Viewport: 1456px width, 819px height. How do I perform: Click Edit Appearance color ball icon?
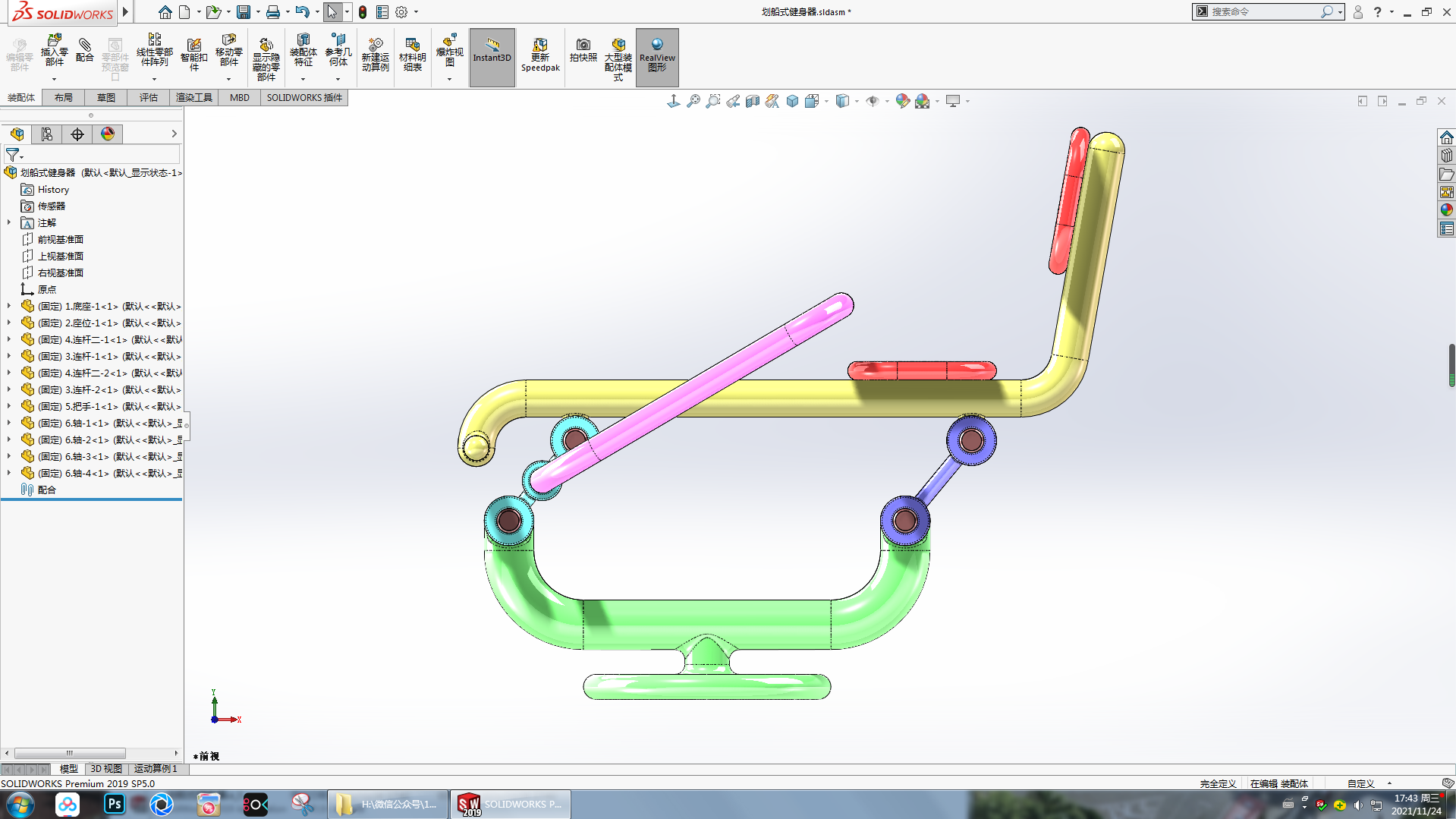903,101
